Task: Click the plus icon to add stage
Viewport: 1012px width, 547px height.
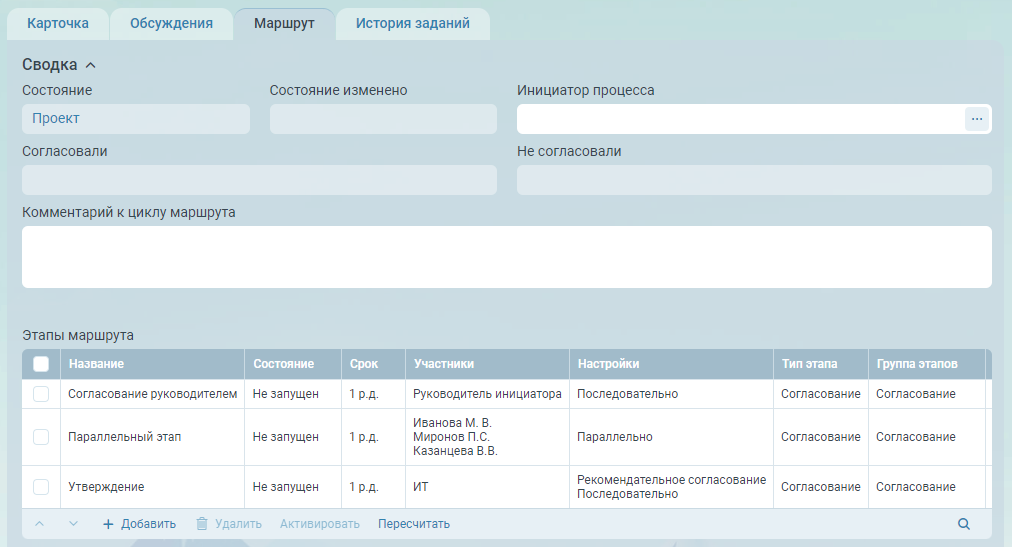Action: 109,524
